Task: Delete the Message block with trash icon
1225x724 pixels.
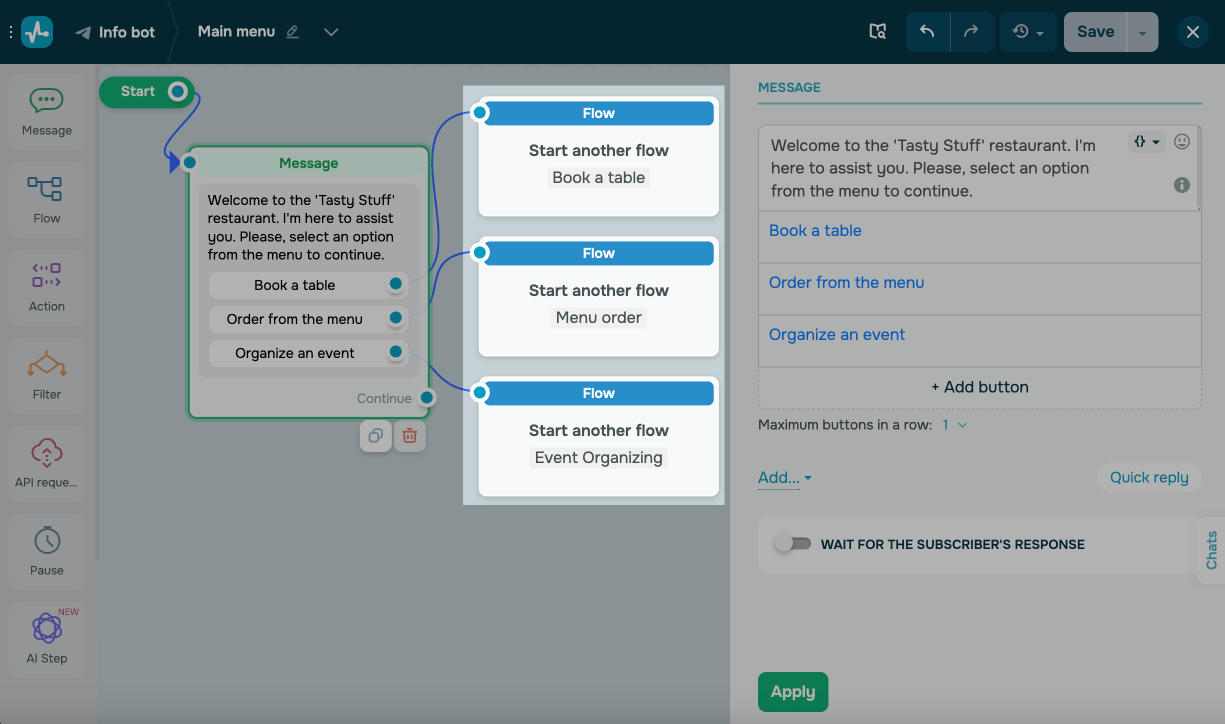Action: [409, 436]
